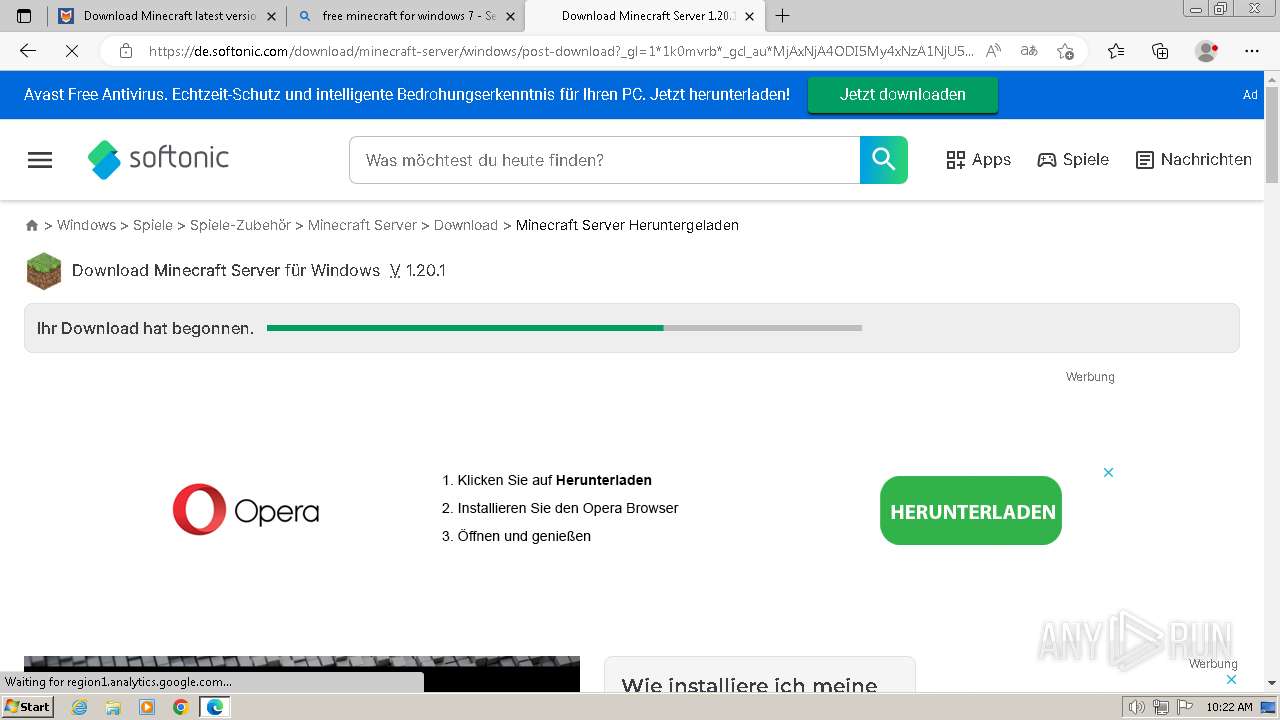The width and height of the screenshot is (1280, 720).
Task: Open the Nachrichten menu item
Action: coord(1194,160)
